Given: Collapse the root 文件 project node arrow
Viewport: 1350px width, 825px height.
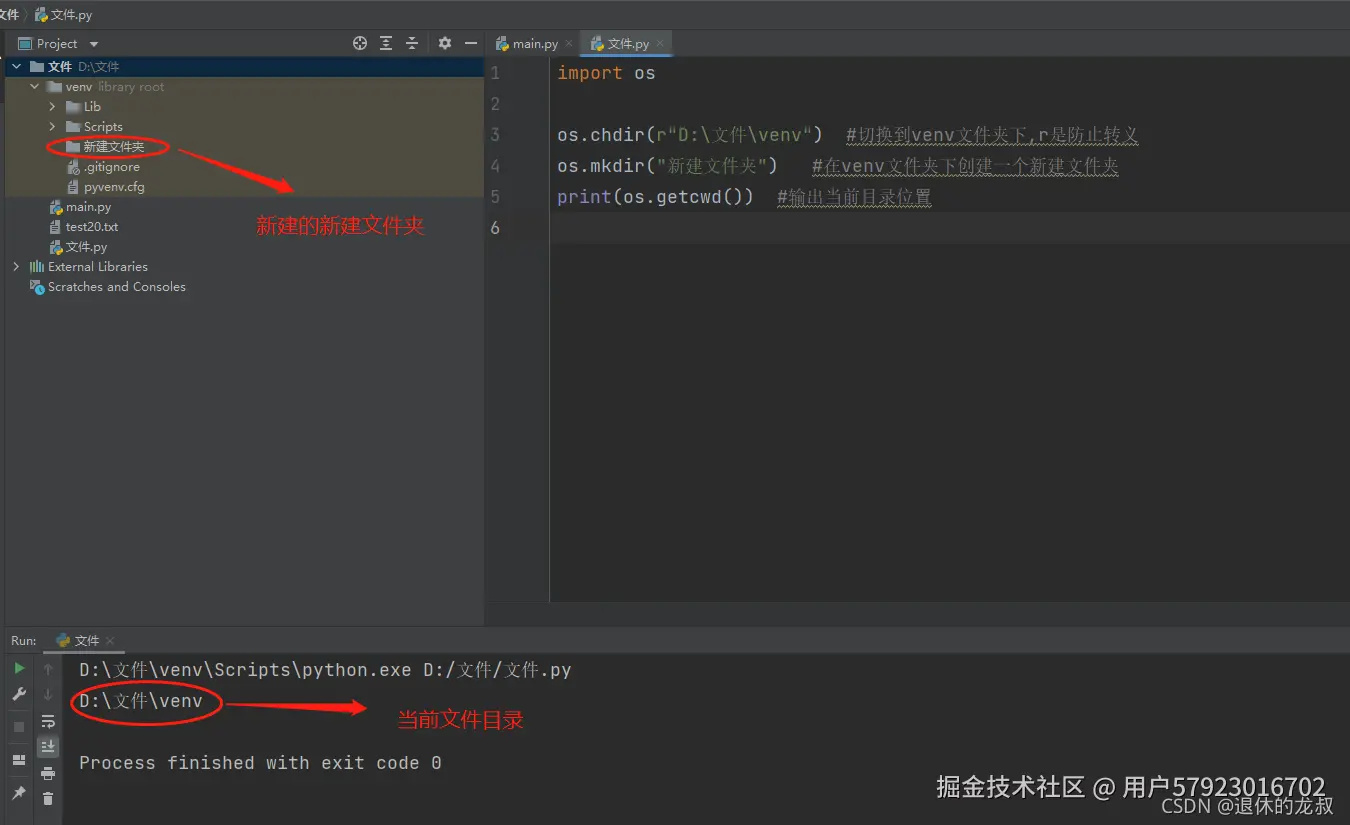Looking at the screenshot, I should point(17,67).
